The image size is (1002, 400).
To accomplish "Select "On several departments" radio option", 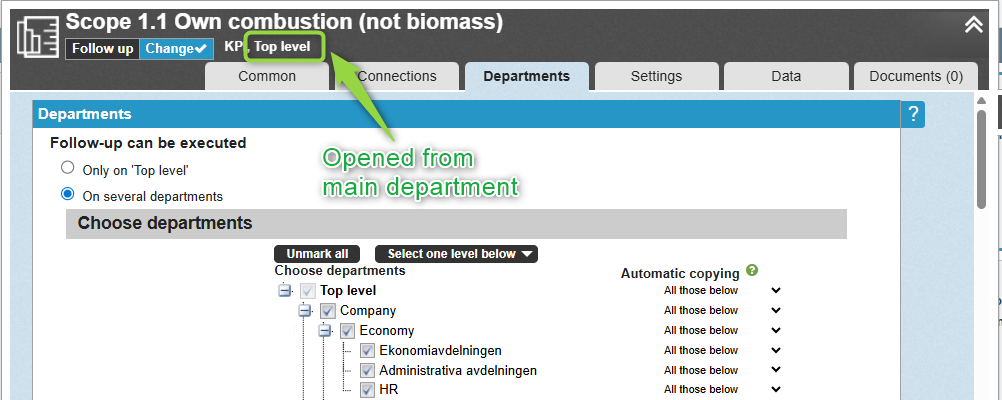I will pos(68,194).
